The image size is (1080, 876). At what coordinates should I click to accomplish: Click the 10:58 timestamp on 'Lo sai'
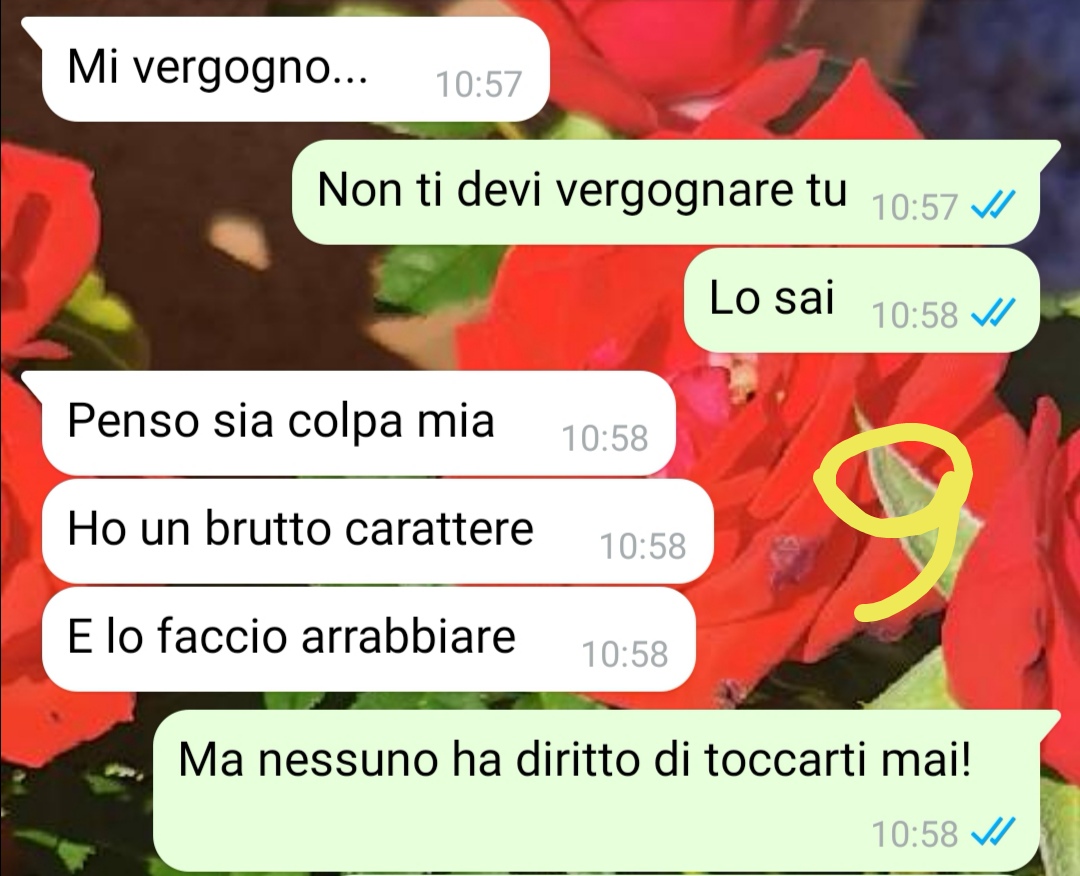915,315
